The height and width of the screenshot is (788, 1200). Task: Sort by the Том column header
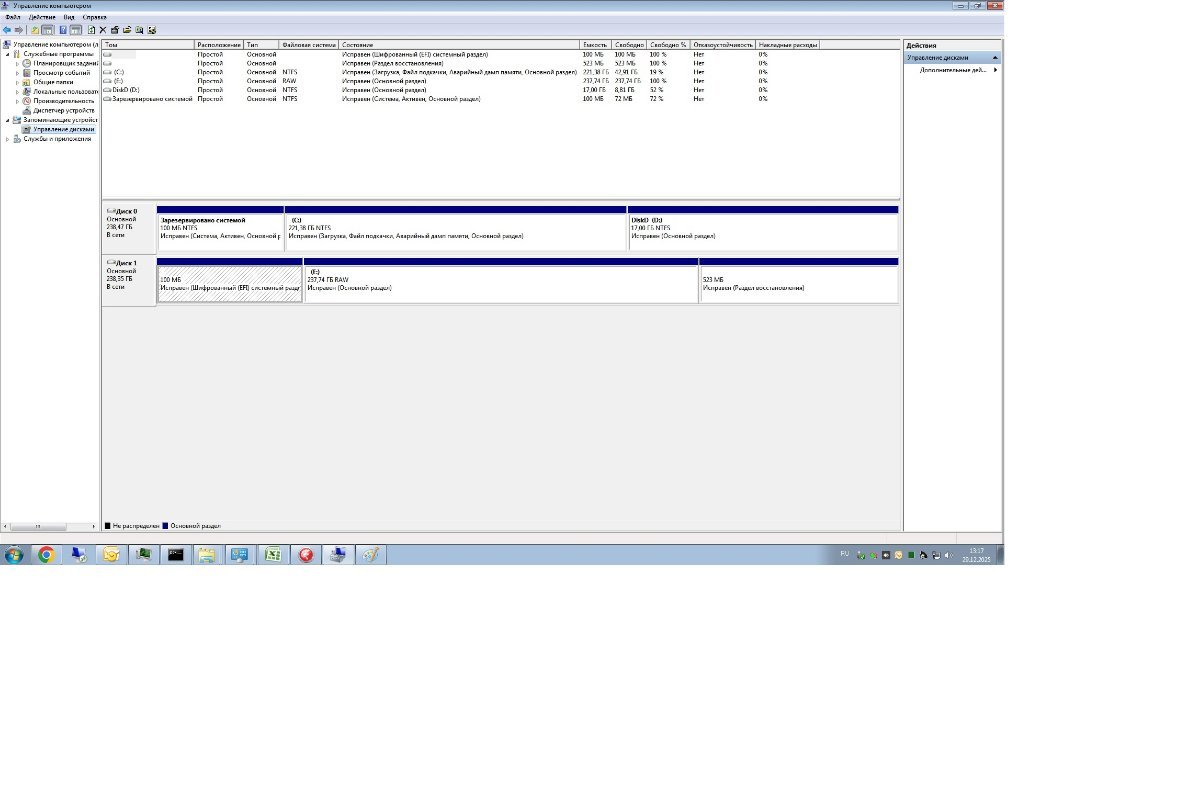(147, 45)
